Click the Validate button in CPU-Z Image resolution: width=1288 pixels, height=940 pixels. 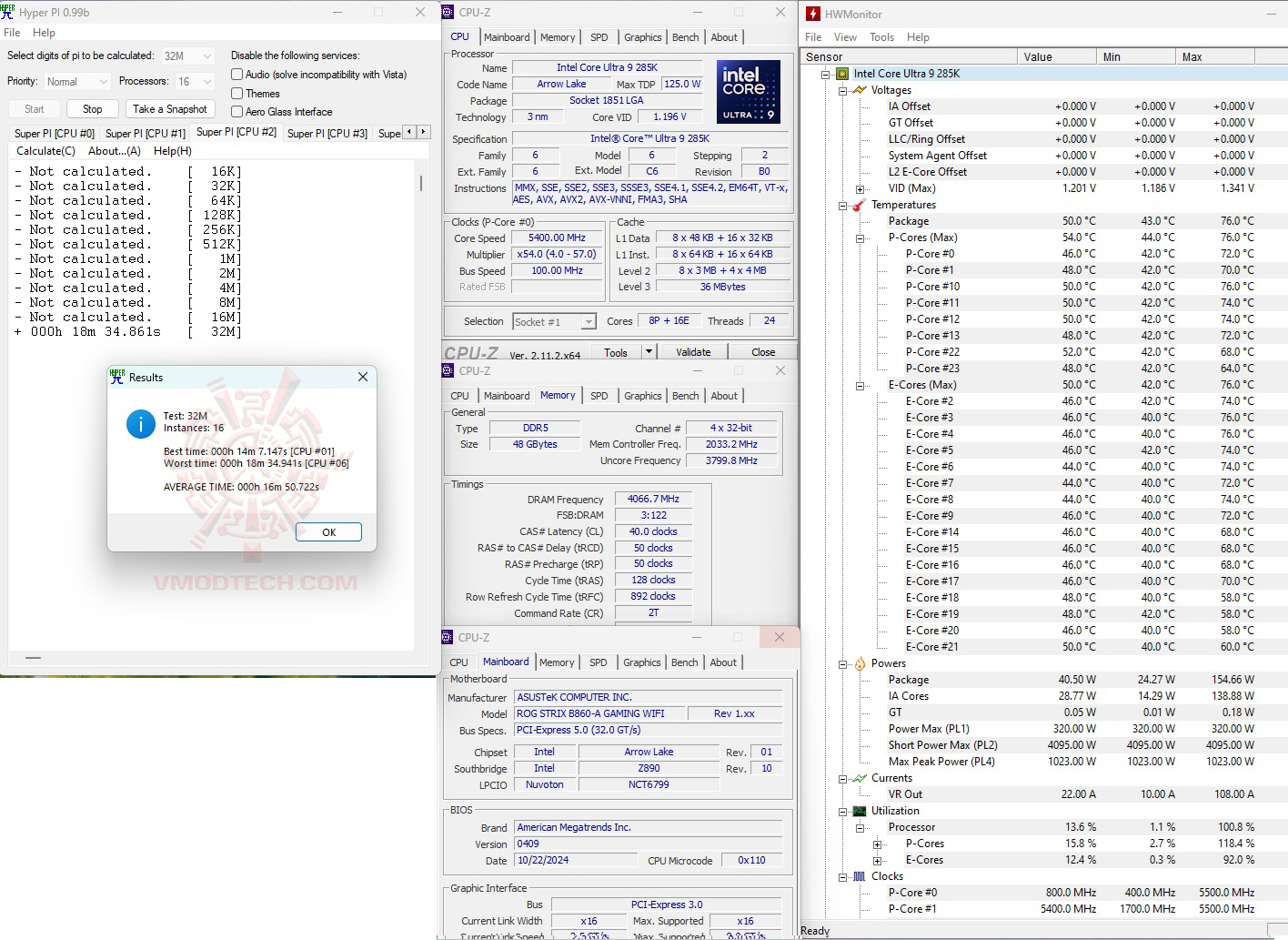[693, 352]
